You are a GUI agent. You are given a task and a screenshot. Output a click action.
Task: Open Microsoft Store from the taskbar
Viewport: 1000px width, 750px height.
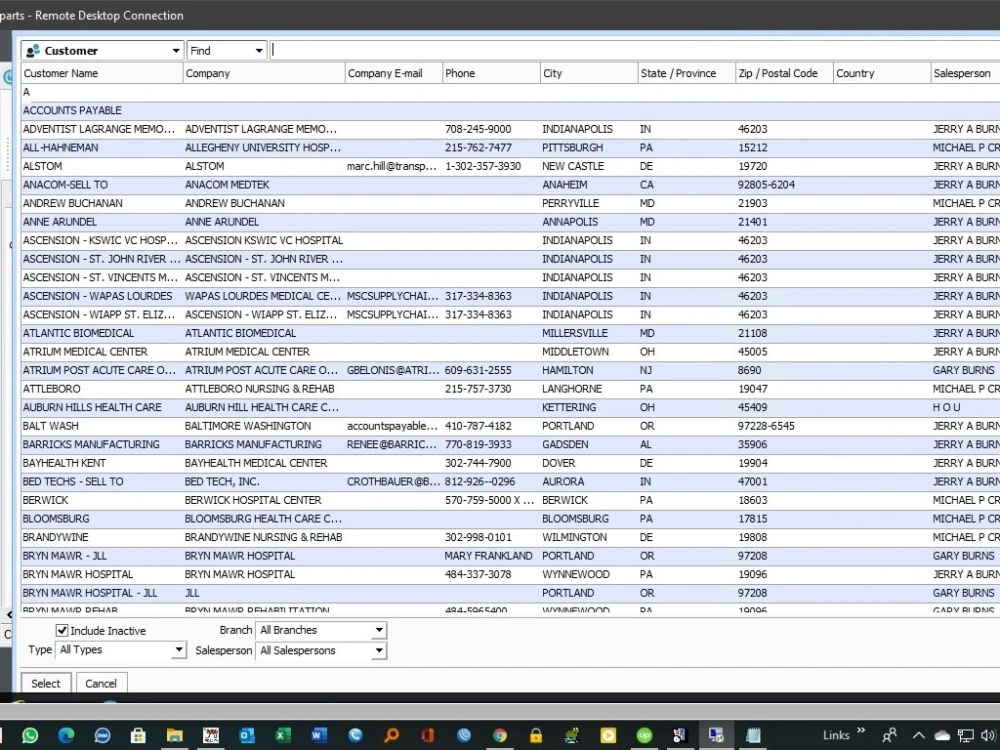[x=138, y=735]
